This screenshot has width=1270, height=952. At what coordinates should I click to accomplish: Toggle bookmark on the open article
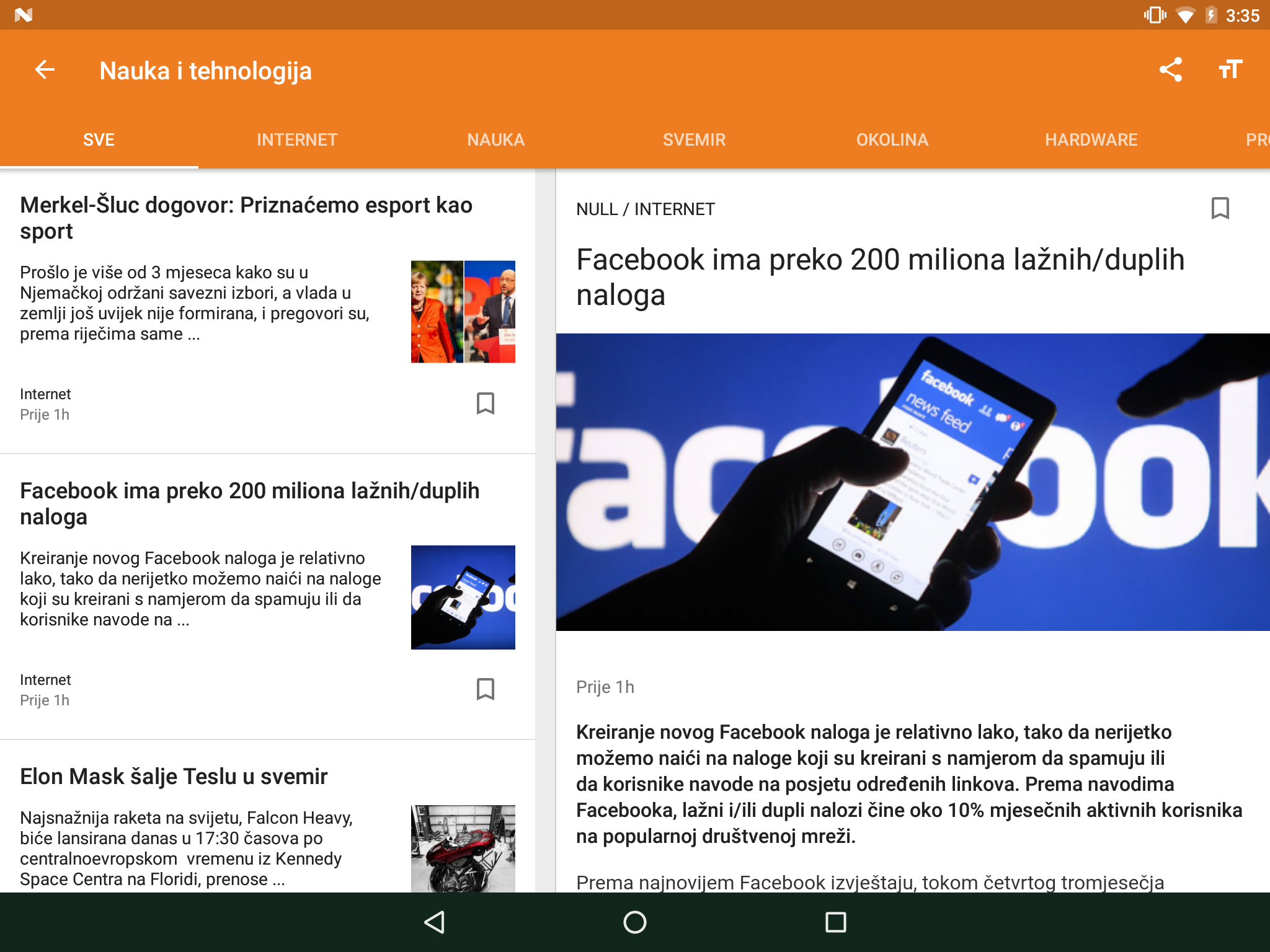[x=1220, y=208]
